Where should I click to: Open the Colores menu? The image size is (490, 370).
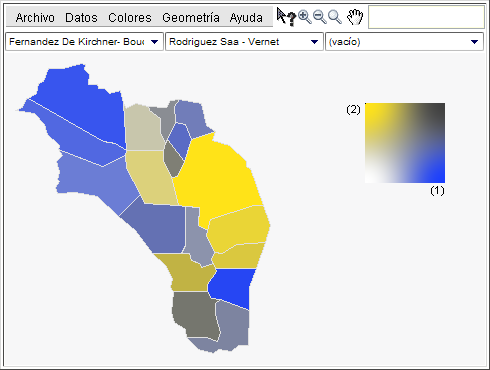(x=130, y=18)
